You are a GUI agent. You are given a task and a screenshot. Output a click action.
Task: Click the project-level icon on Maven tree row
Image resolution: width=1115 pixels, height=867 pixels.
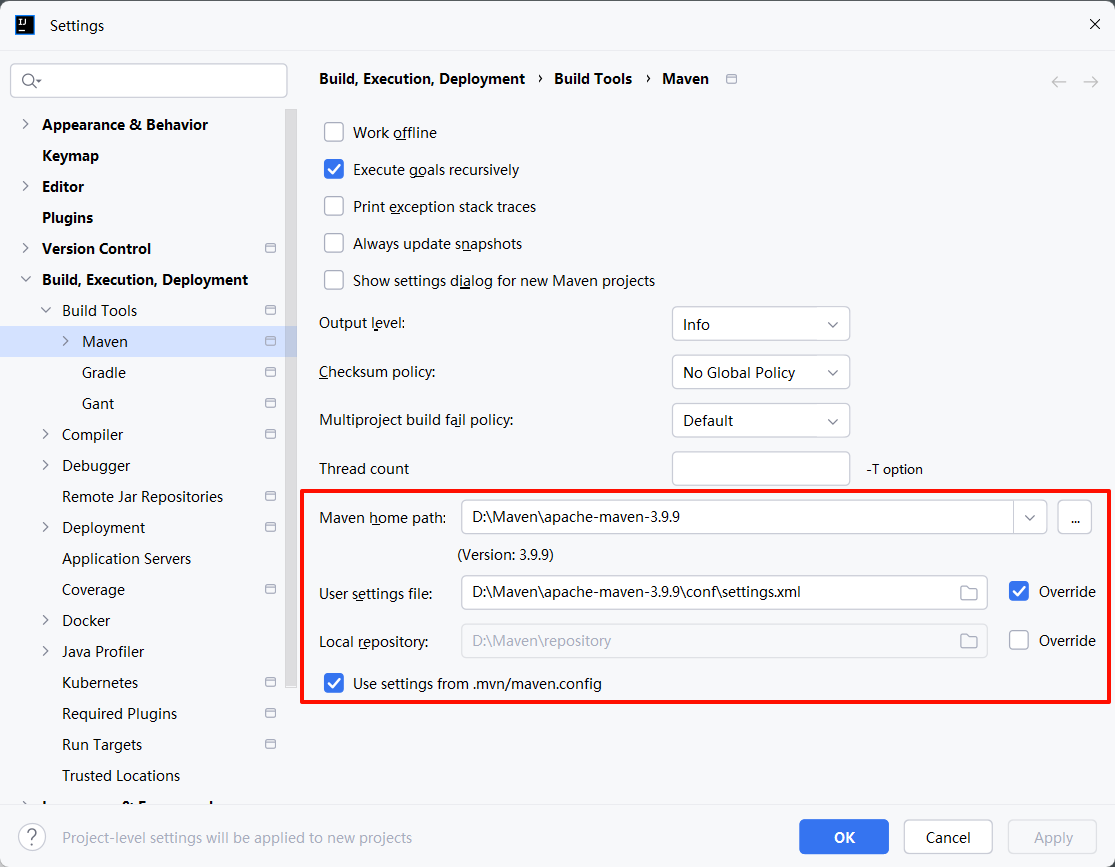(x=270, y=341)
